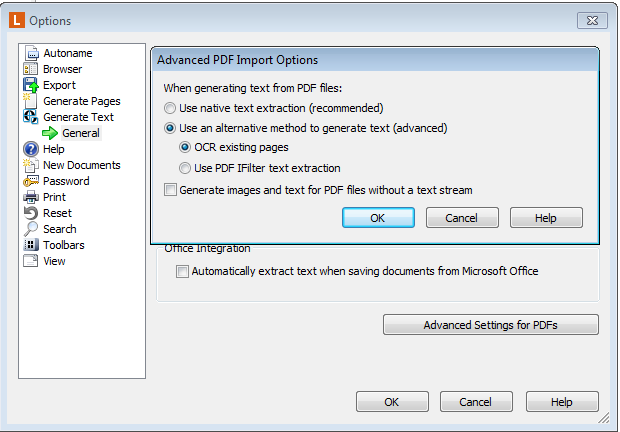The width and height of the screenshot is (620, 432).
Task: Select the Password key icon
Action: point(31,181)
